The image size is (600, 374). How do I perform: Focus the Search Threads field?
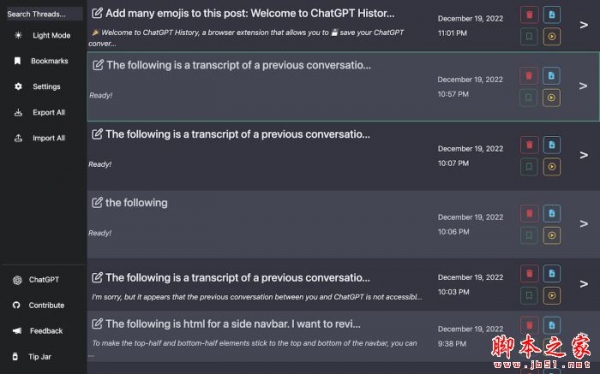click(x=44, y=14)
